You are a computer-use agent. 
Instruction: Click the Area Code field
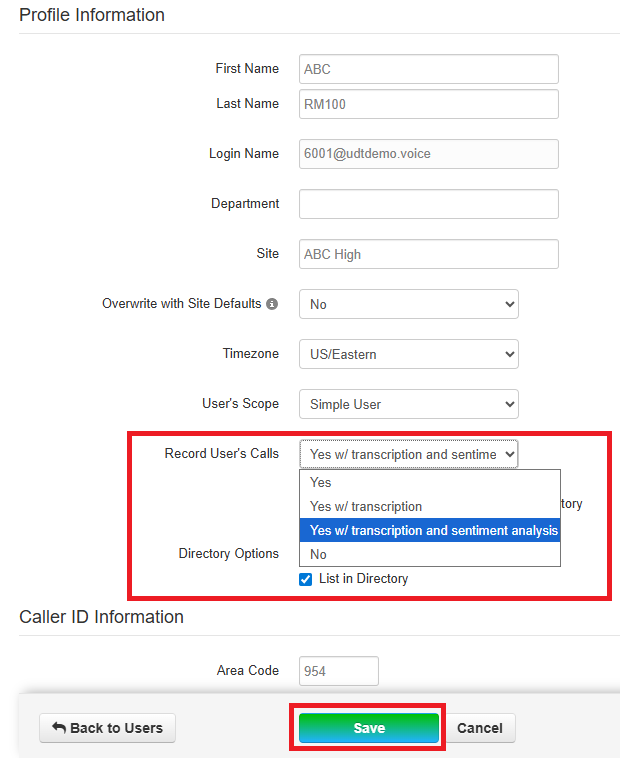tap(338, 671)
